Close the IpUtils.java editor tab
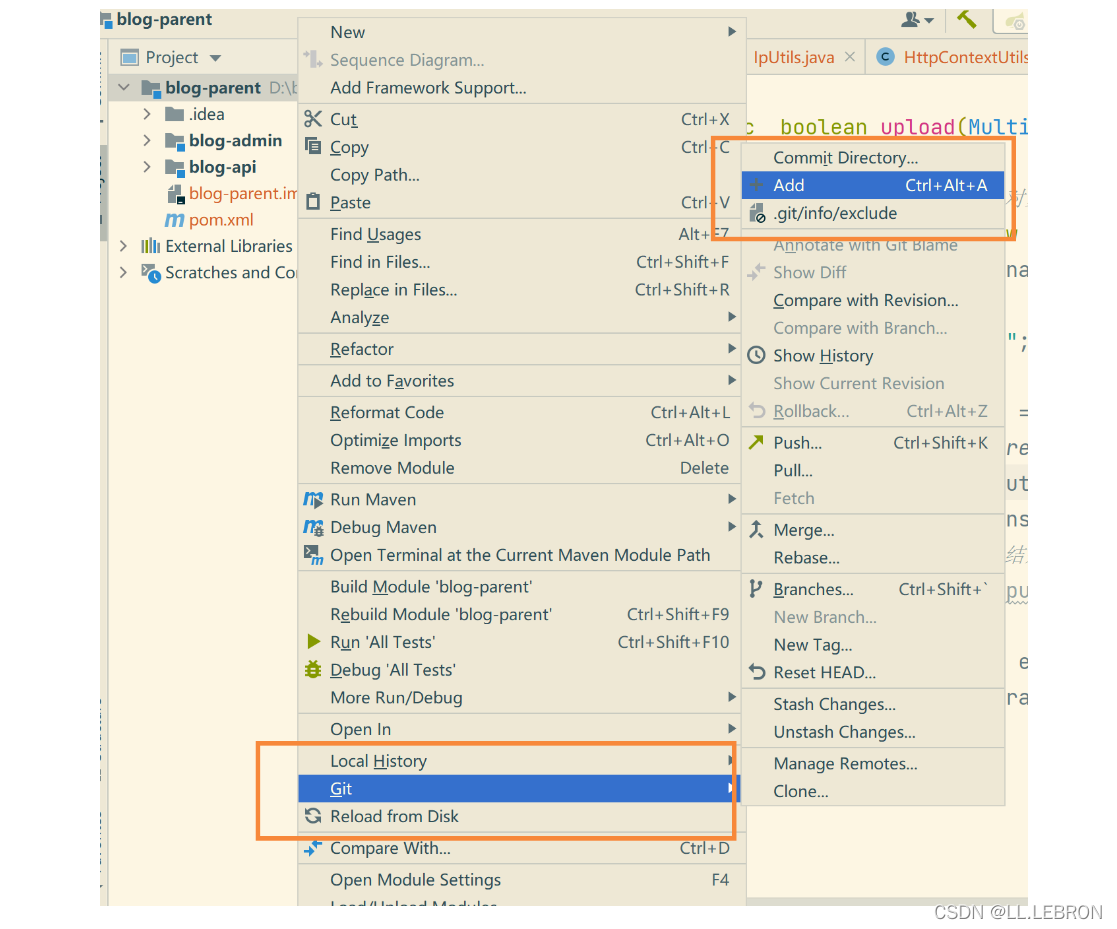The height and width of the screenshot is (929, 1117). pos(850,58)
